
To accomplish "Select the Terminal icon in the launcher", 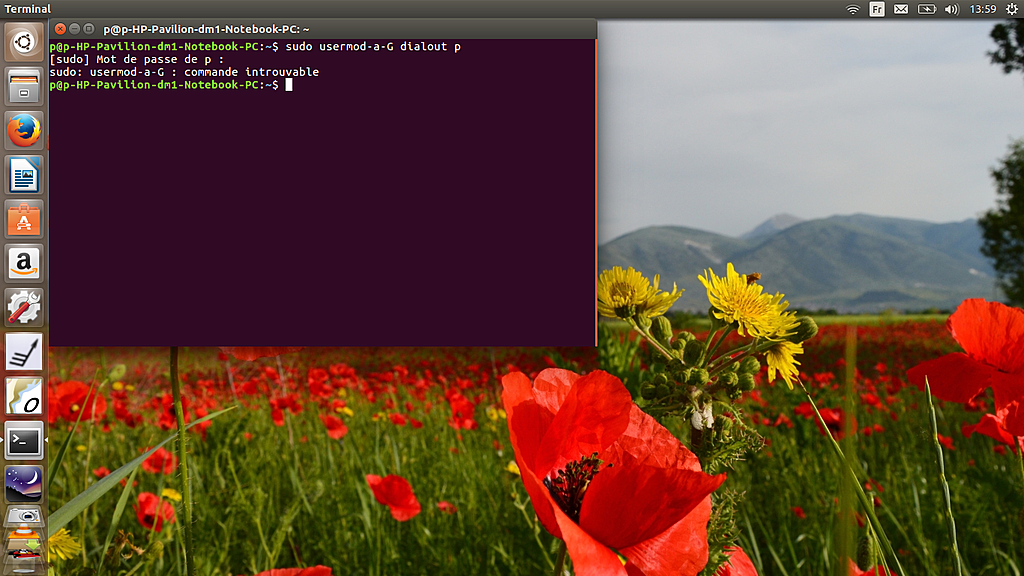I will (24, 441).
